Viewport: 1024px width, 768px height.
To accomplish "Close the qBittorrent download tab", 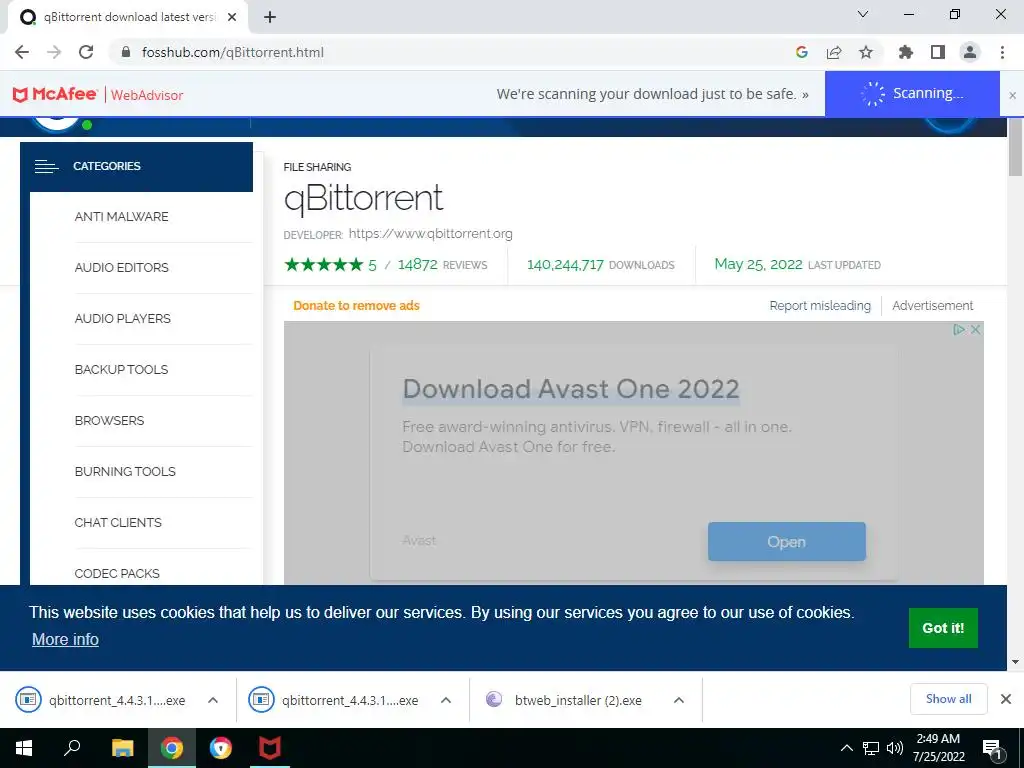I will point(232,17).
